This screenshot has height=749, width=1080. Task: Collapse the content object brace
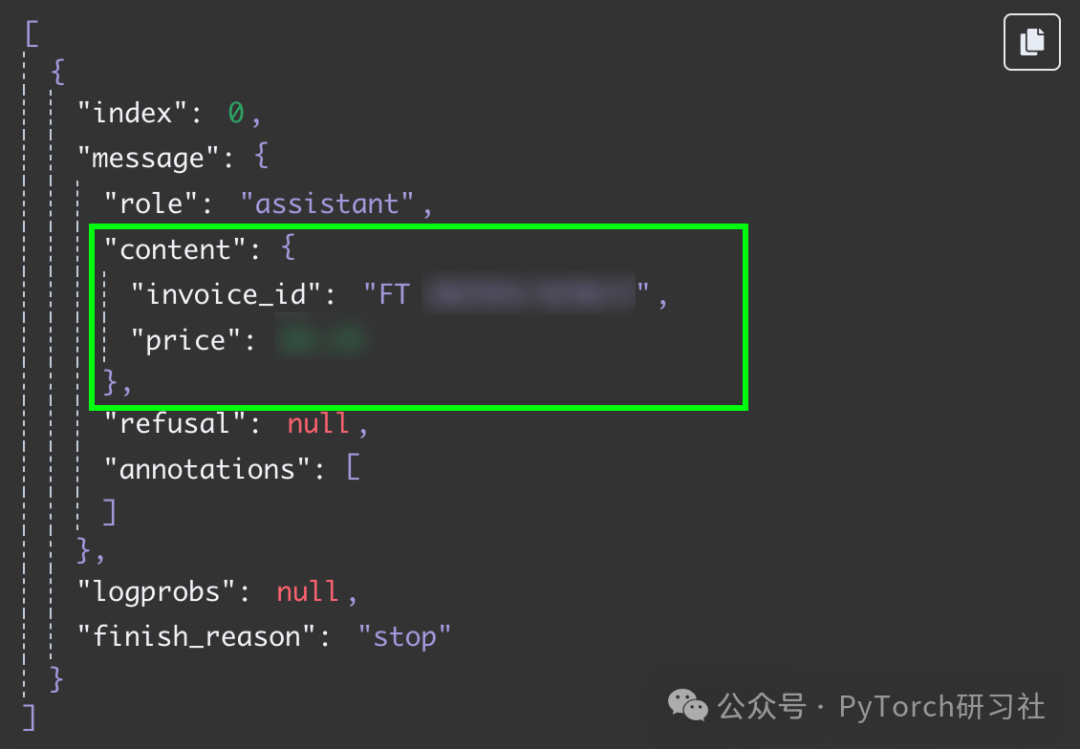point(288,247)
